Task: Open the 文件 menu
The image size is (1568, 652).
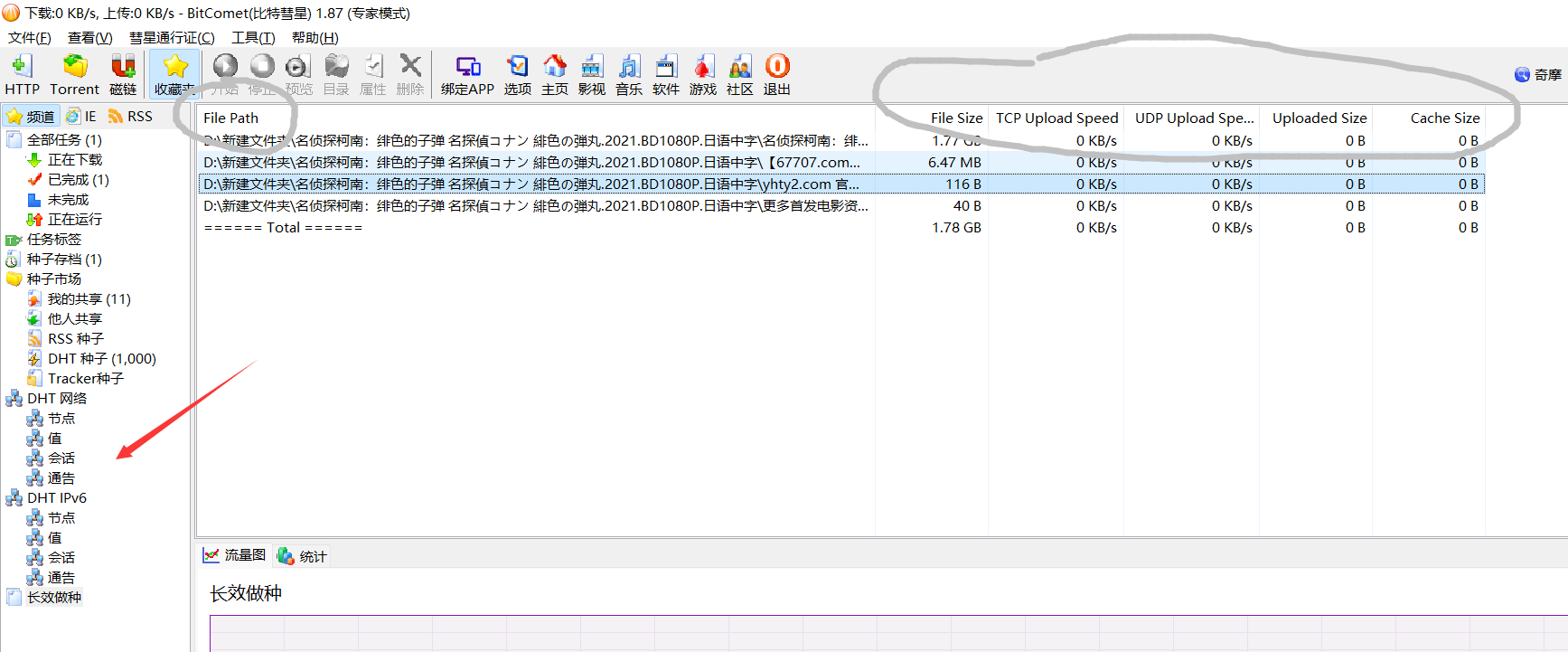Action: tap(30, 37)
